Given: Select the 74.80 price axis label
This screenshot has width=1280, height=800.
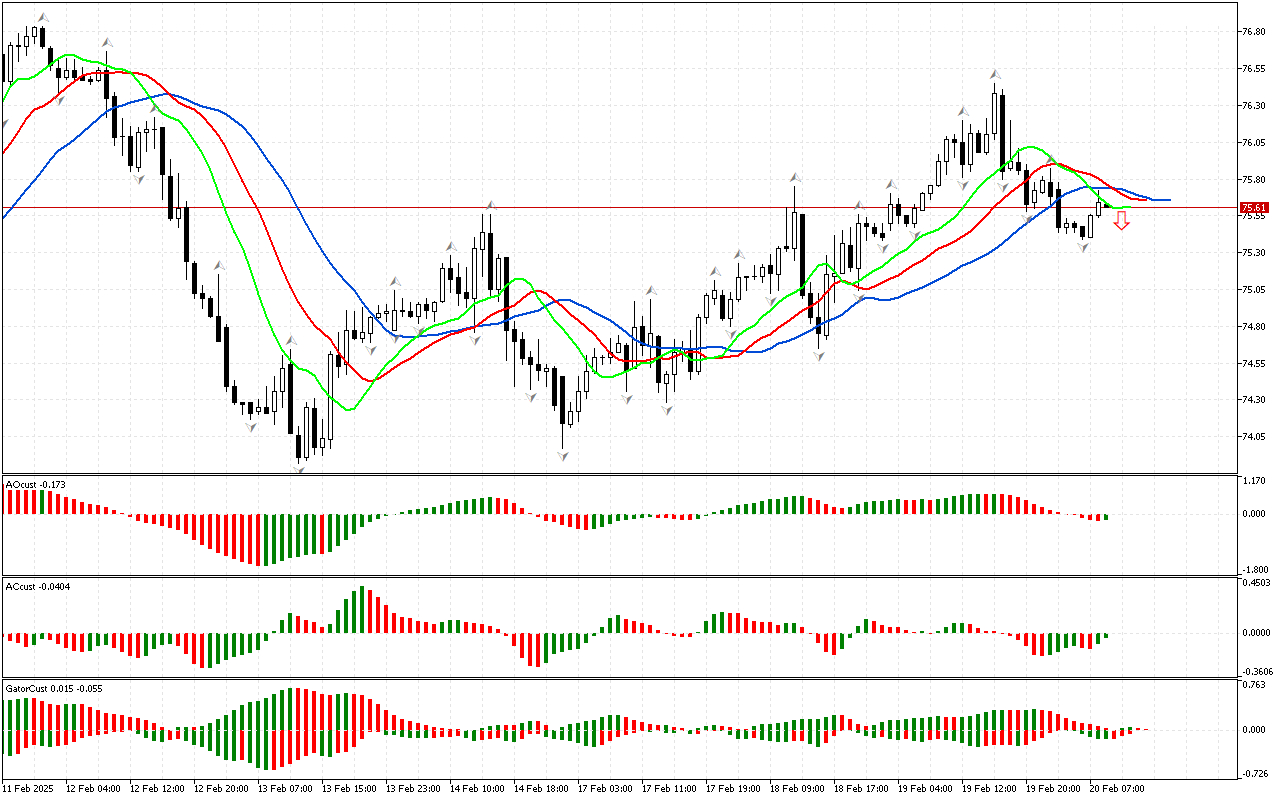Looking at the screenshot, I should click(1253, 327).
